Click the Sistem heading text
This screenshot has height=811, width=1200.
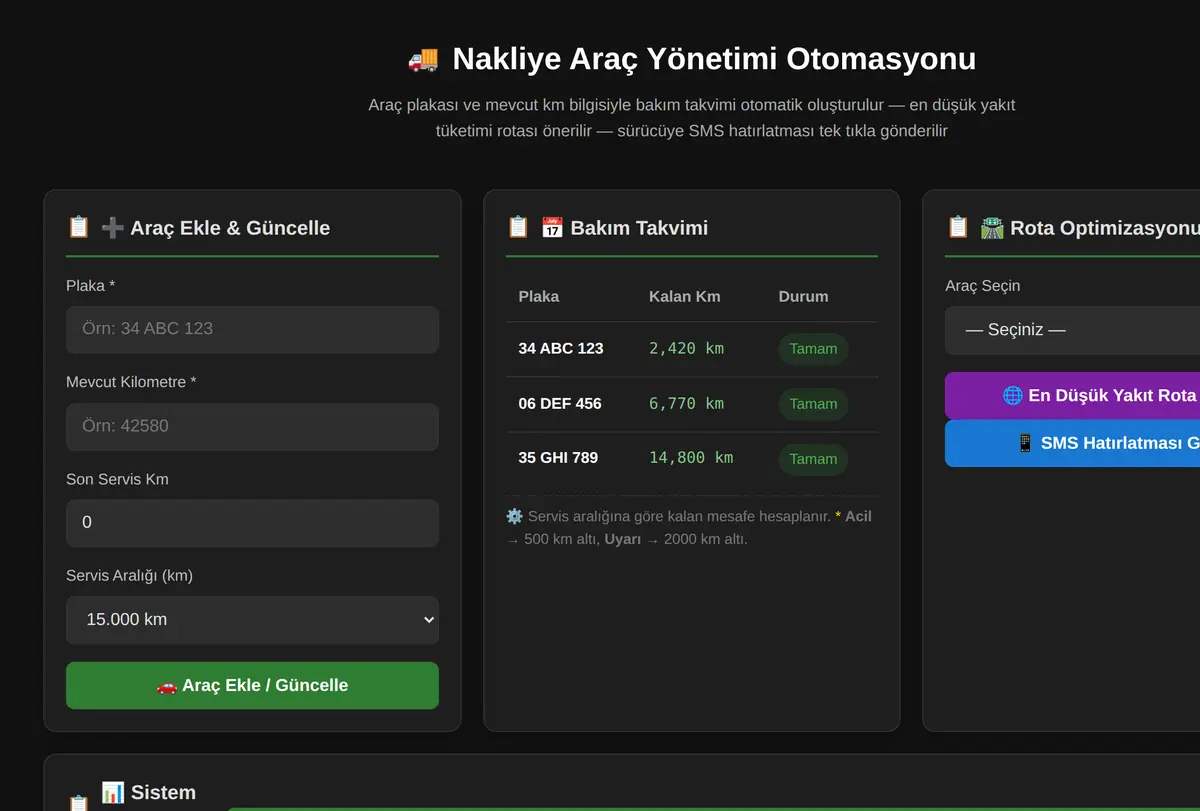pos(163,793)
